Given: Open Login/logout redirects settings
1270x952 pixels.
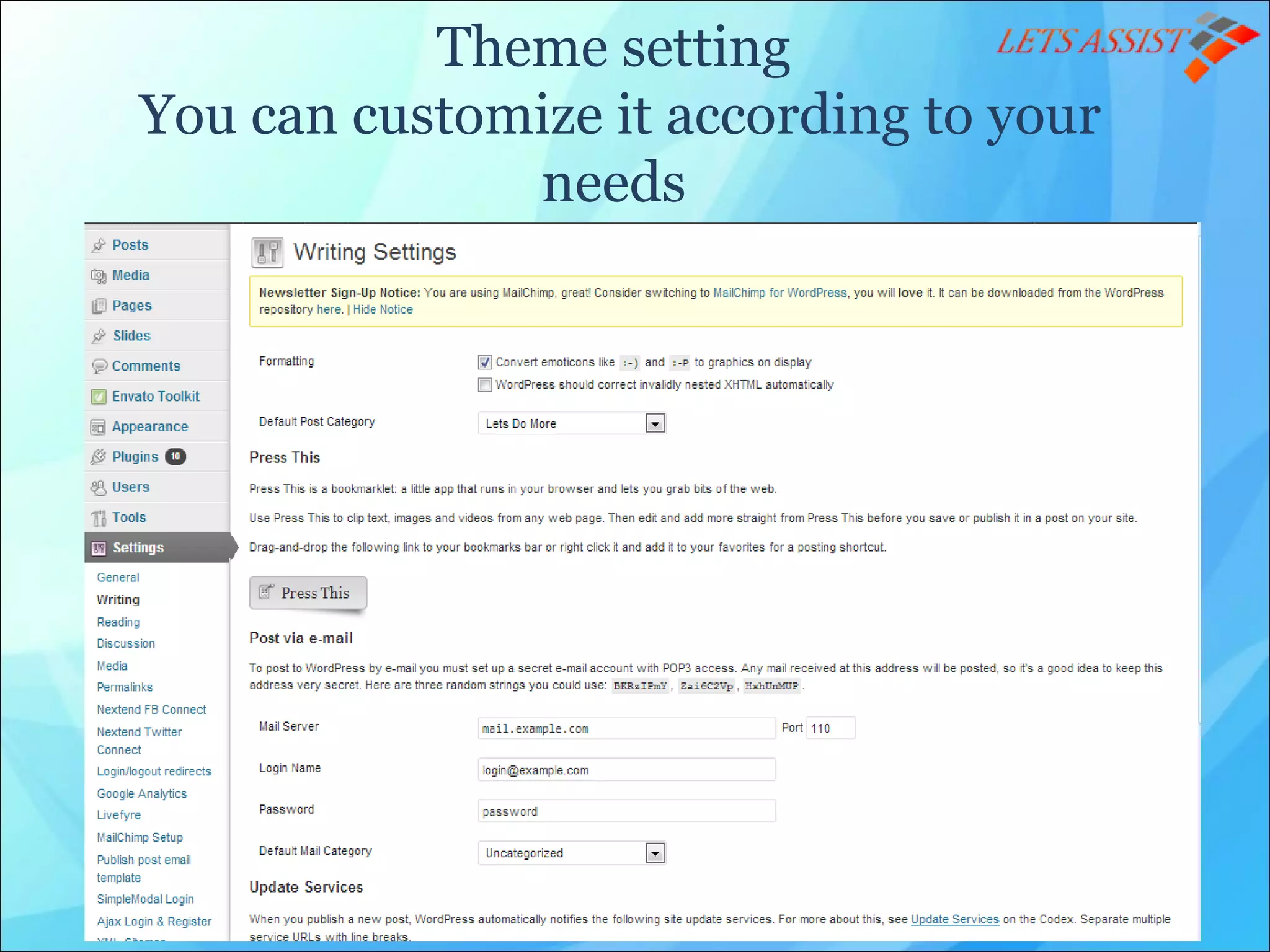Looking at the screenshot, I should [x=154, y=772].
